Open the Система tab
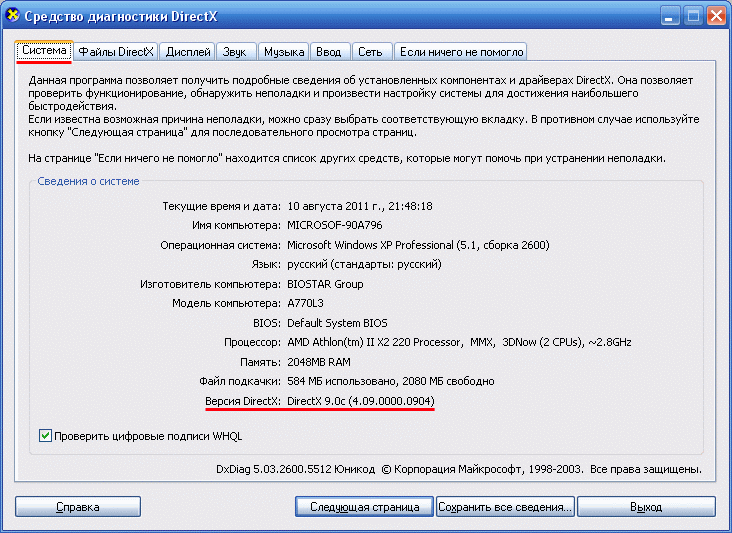 coord(44,50)
